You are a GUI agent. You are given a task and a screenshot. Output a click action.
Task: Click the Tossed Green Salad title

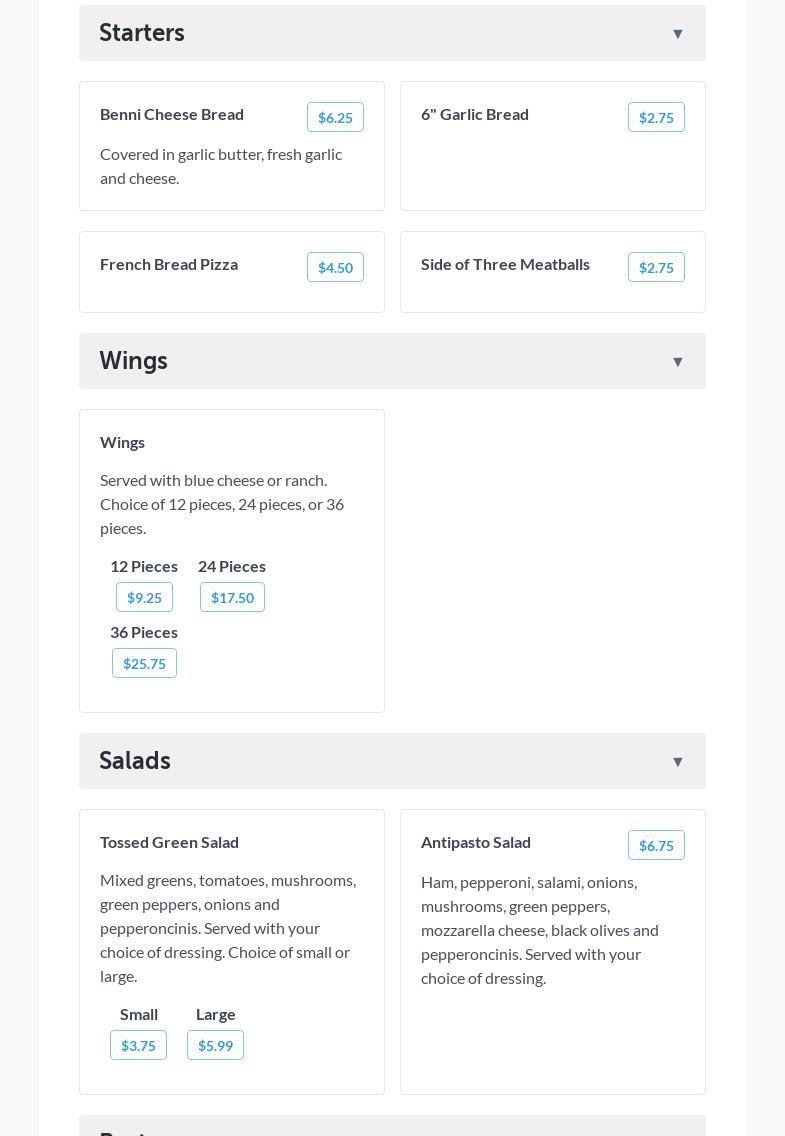tap(169, 842)
